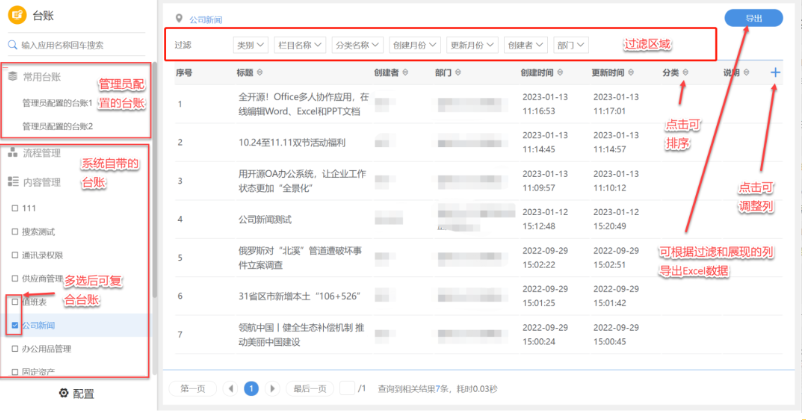Screen dimensions: 806x420
Task: Select 管理员配置的台账1 in sidebar
Action: point(57,103)
